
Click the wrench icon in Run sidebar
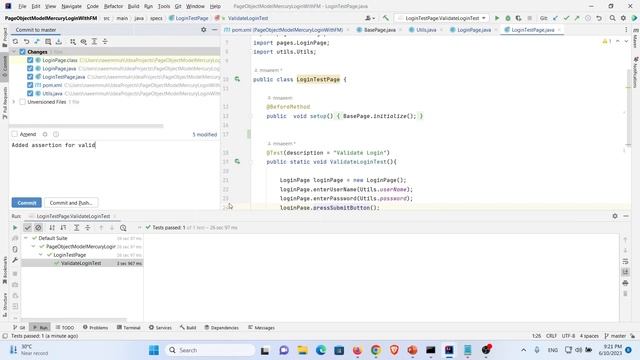click(15, 260)
